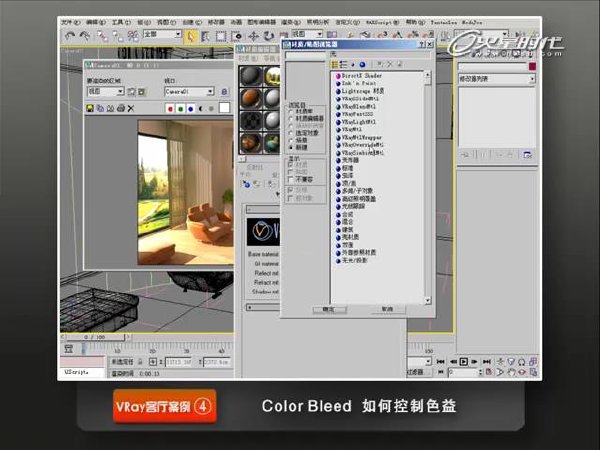Screen dimensions: 600x450
Task: Click the 取消 button in material browser
Action: point(388,309)
